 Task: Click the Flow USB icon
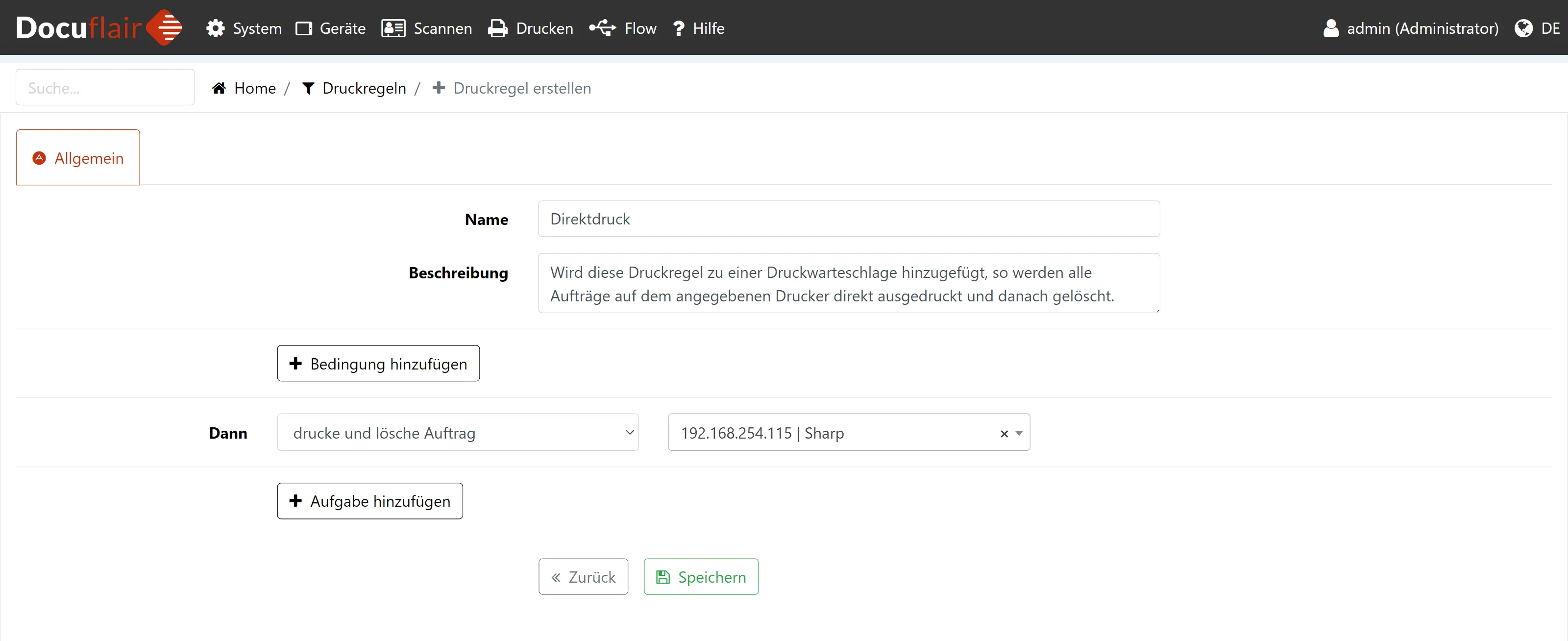pyautogui.click(x=602, y=28)
